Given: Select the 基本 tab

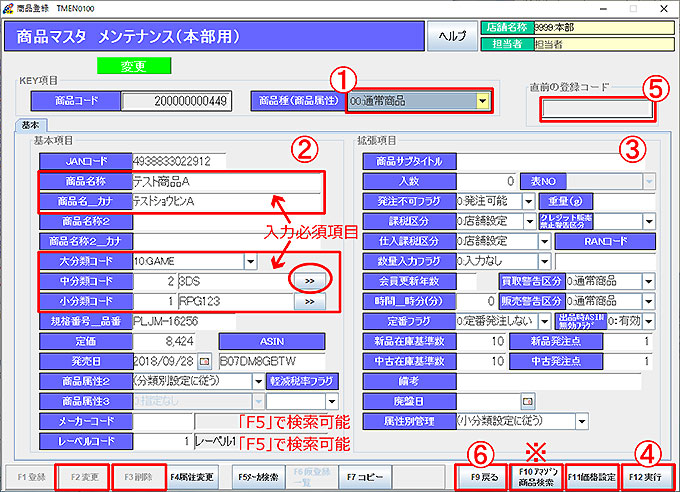Looking at the screenshot, I should (31, 125).
